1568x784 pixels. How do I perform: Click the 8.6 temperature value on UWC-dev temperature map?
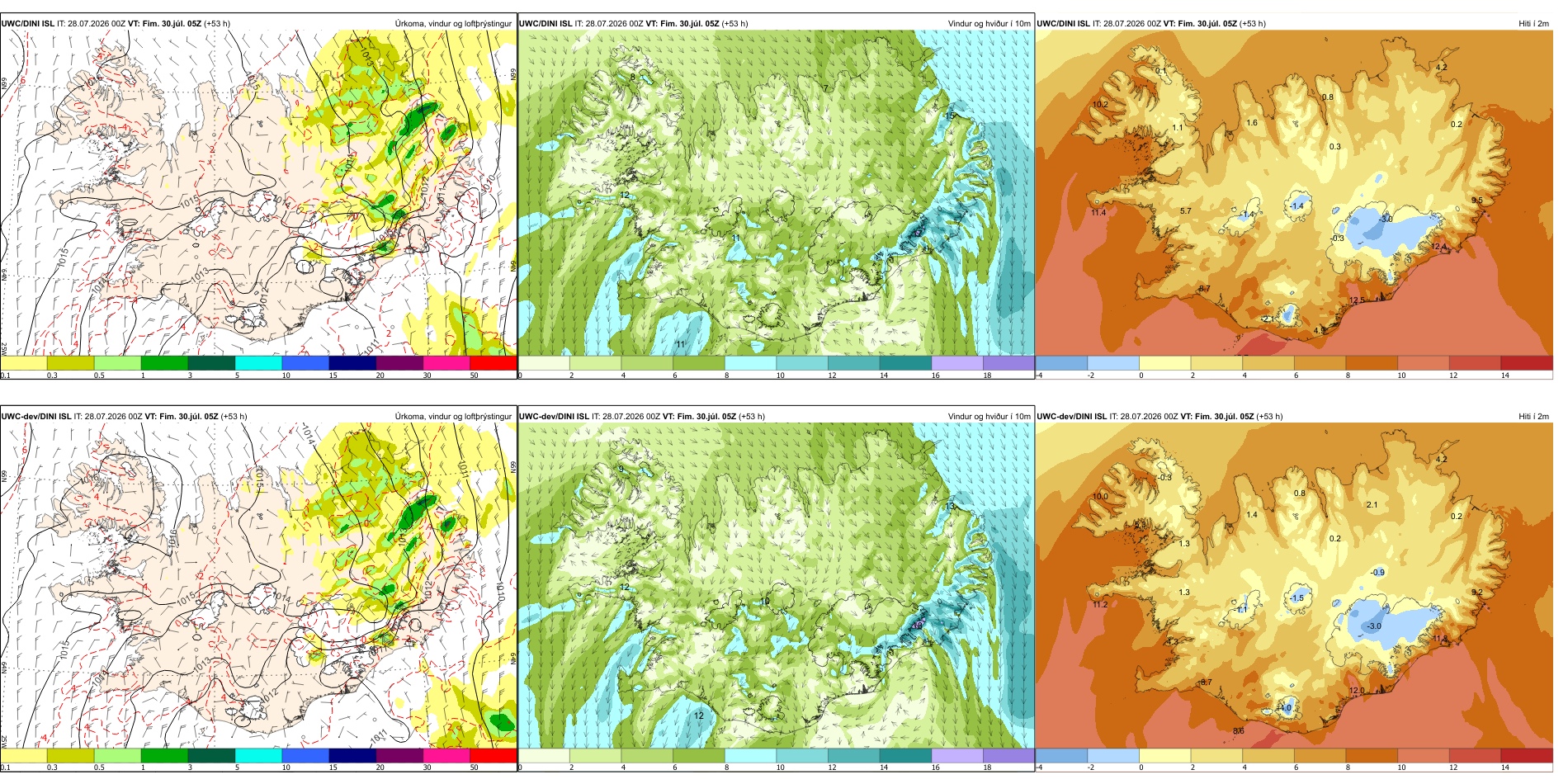pos(1239,731)
